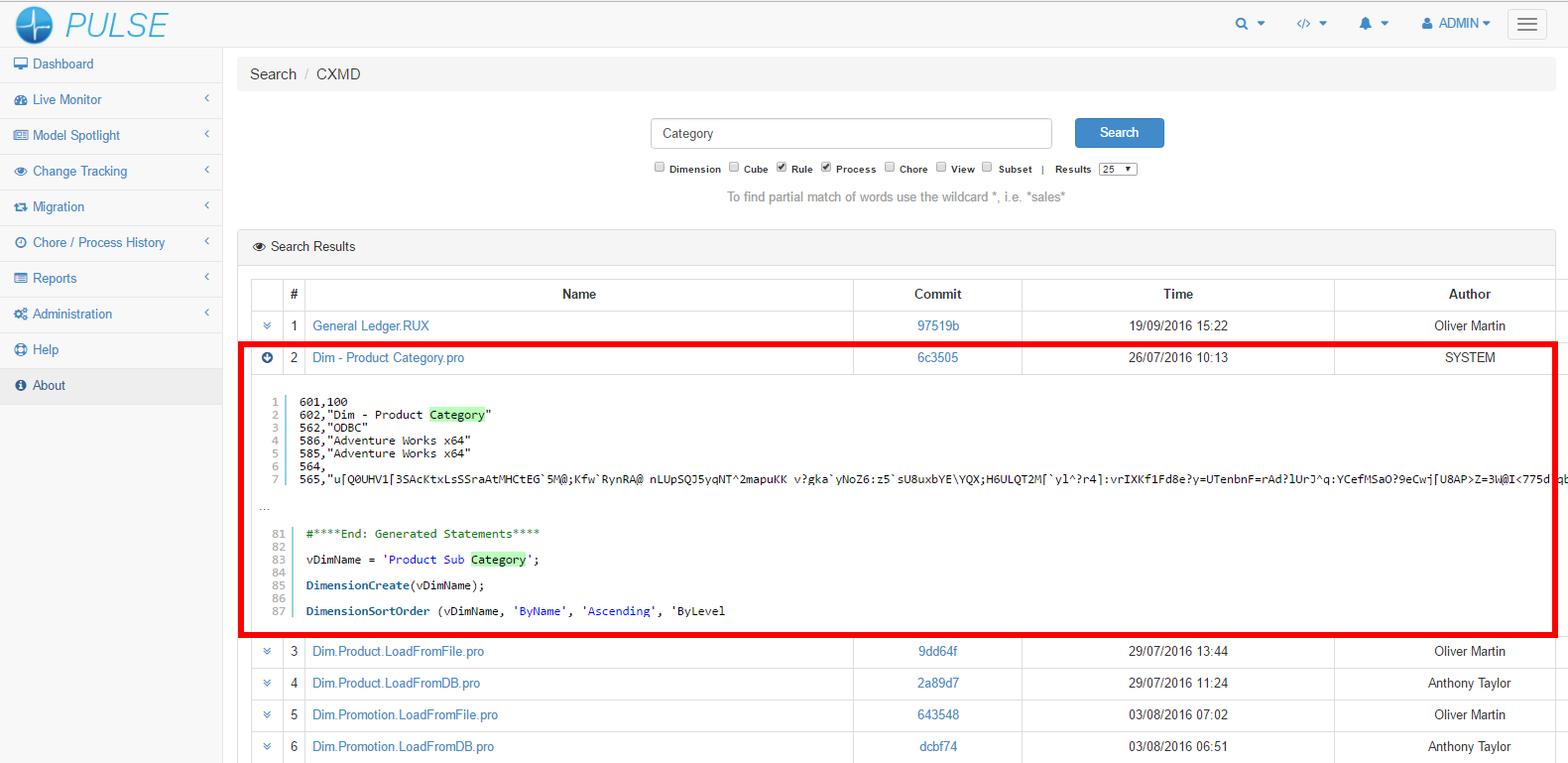Viewport: 1568px width, 763px height.
Task: Expand the Change Tracking sidebar menu
Action: [x=80, y=172]
